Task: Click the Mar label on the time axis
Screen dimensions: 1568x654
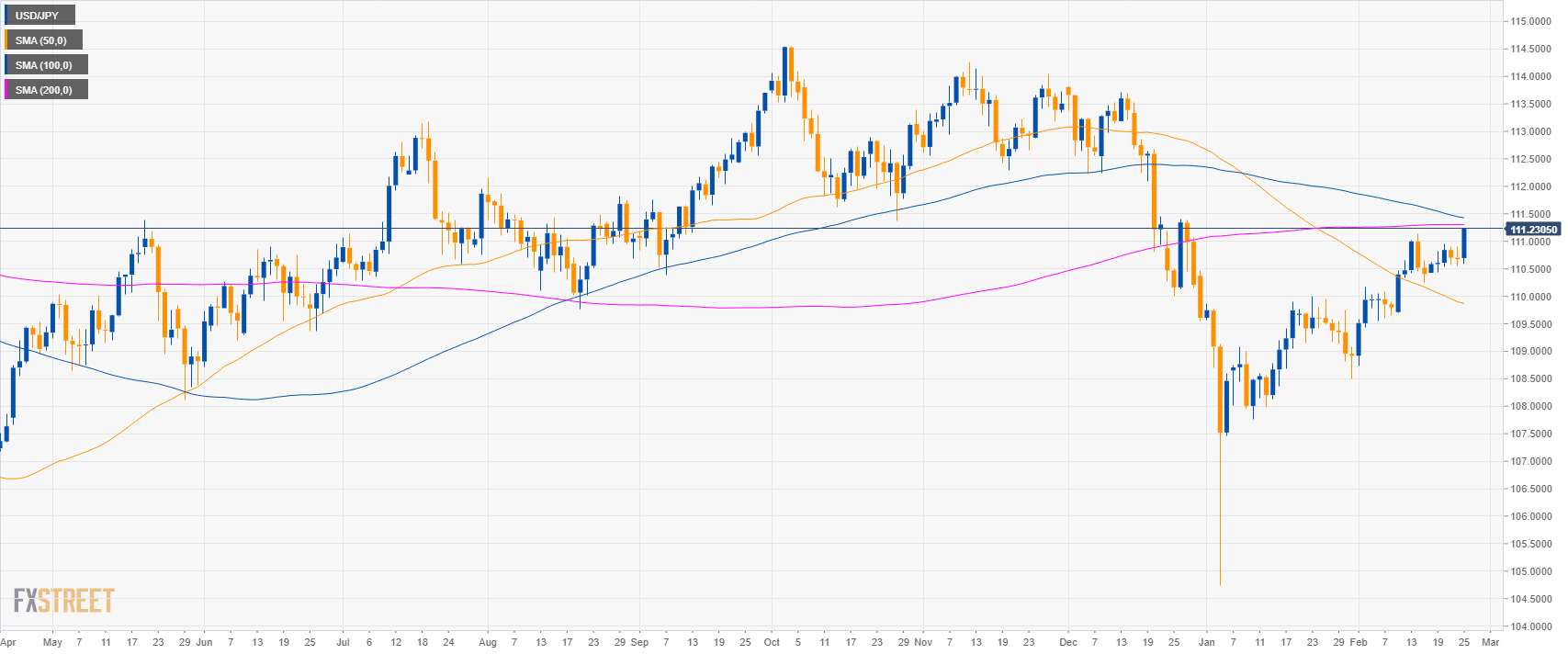Action: point(1491,642)
